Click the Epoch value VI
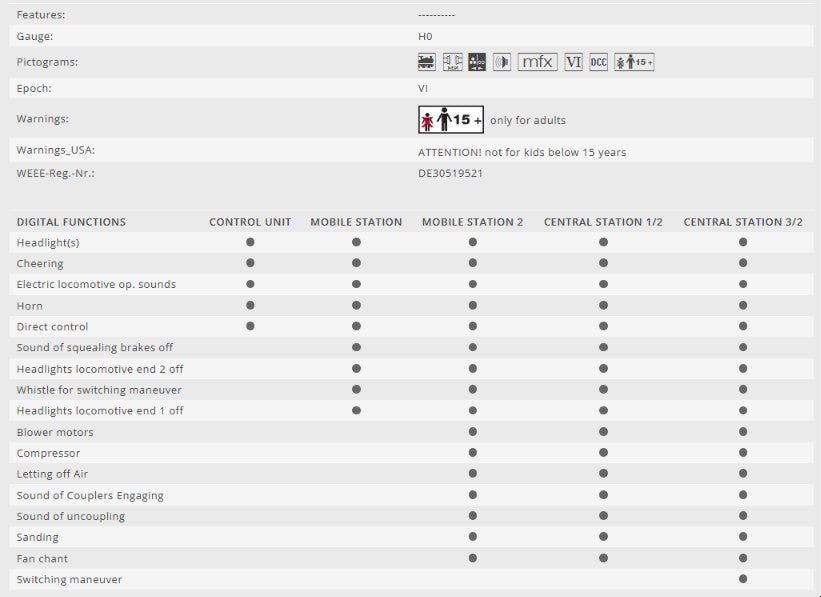Screen dimensions: 821x597 coord(423,89)
